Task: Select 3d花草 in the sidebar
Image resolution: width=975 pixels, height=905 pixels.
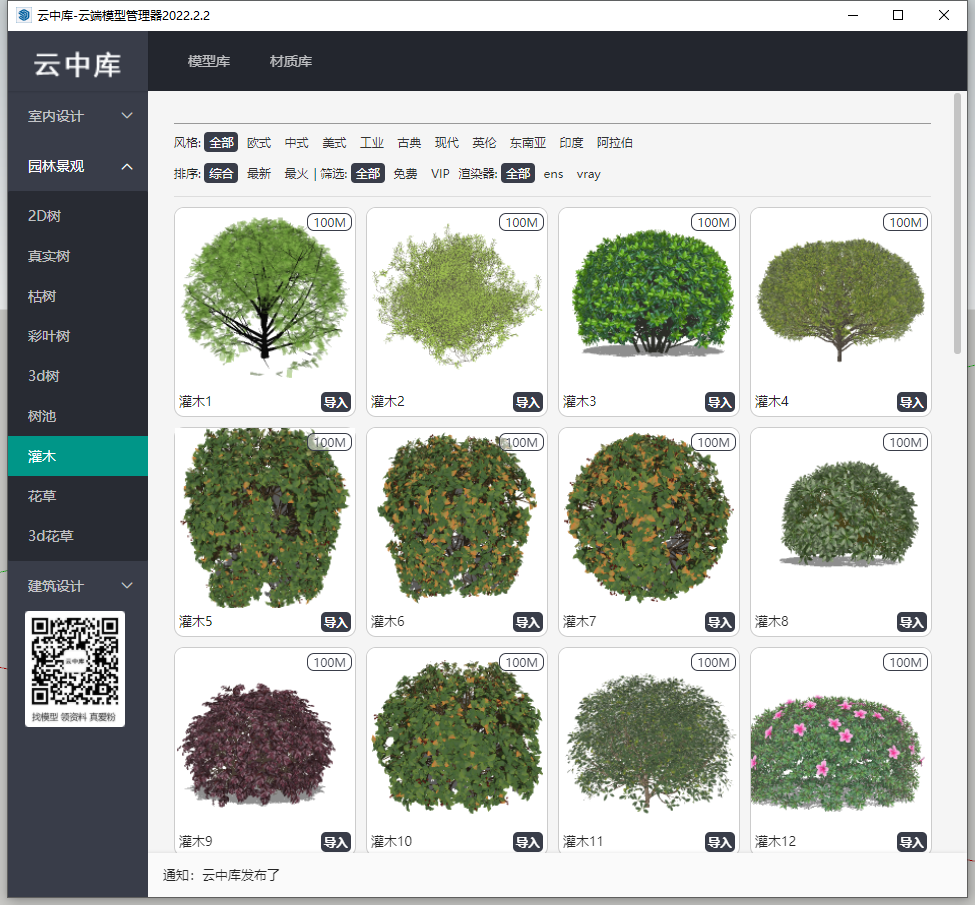Action: [x=78, y=536]
